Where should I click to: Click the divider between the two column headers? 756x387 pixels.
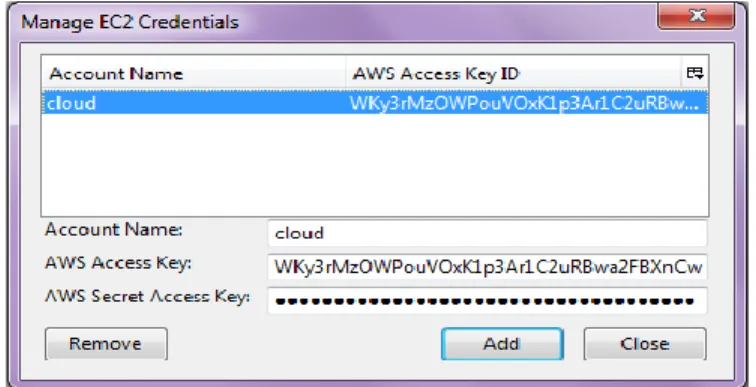346,73
